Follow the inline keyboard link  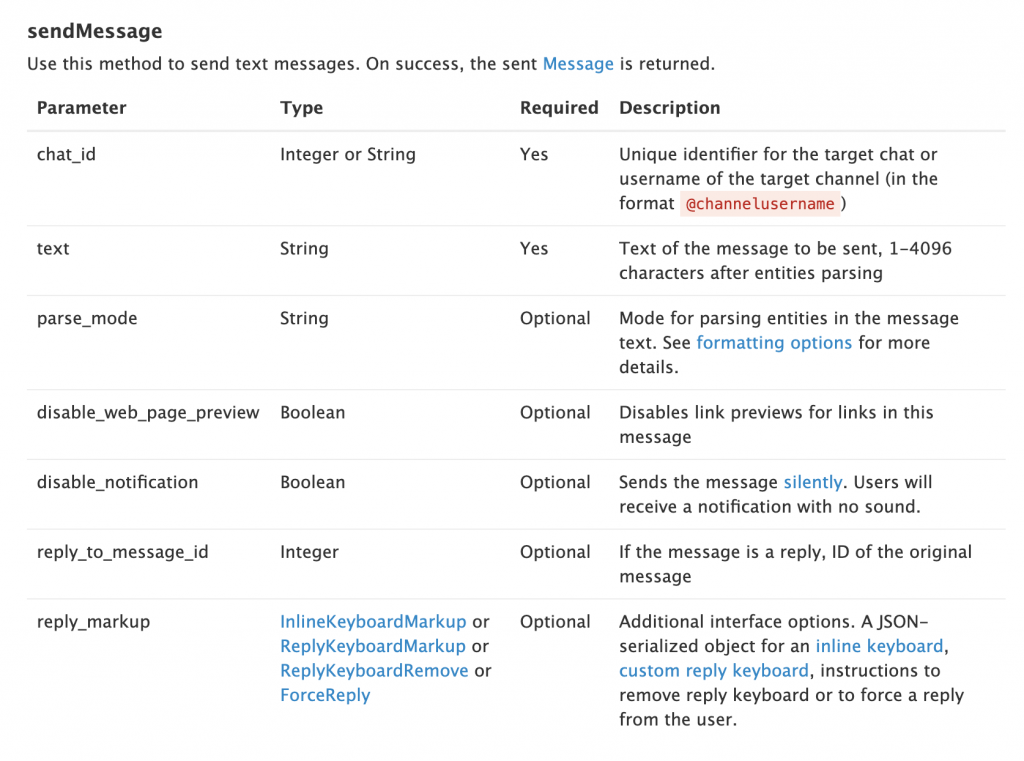pyautogui.click(x=879, y=646)
